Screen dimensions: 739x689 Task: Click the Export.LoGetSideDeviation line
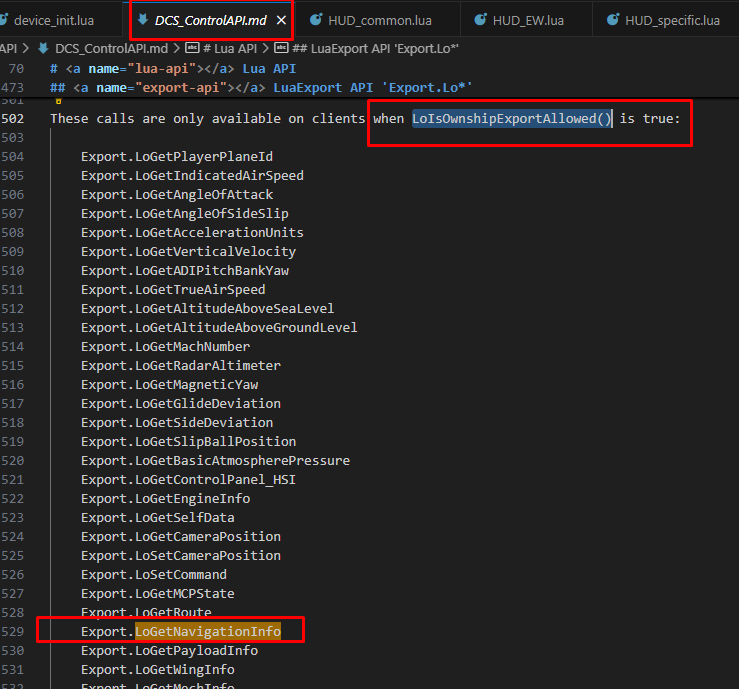177,423
